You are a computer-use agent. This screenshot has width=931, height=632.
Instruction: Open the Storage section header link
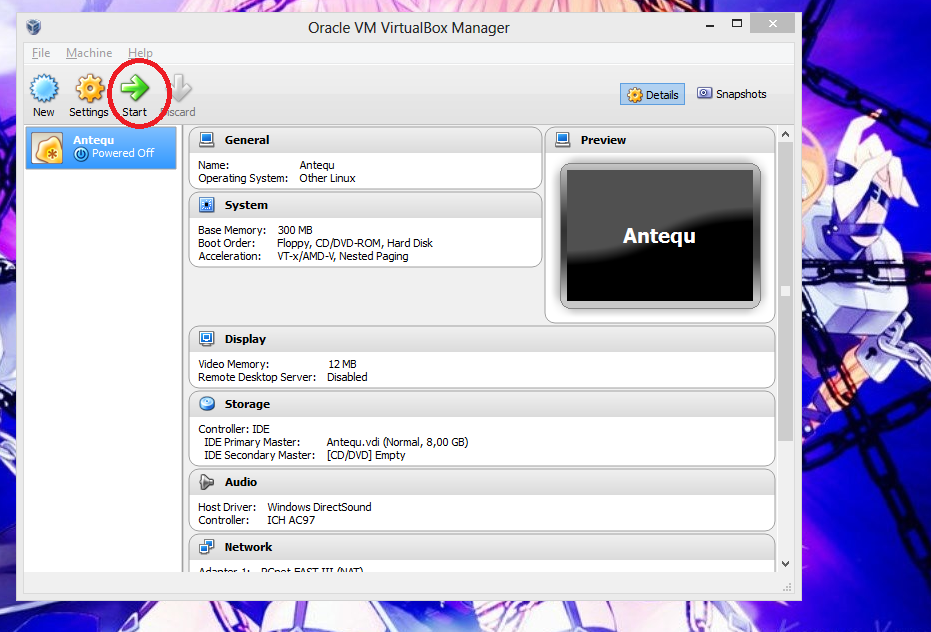click(x=247, y=404)
